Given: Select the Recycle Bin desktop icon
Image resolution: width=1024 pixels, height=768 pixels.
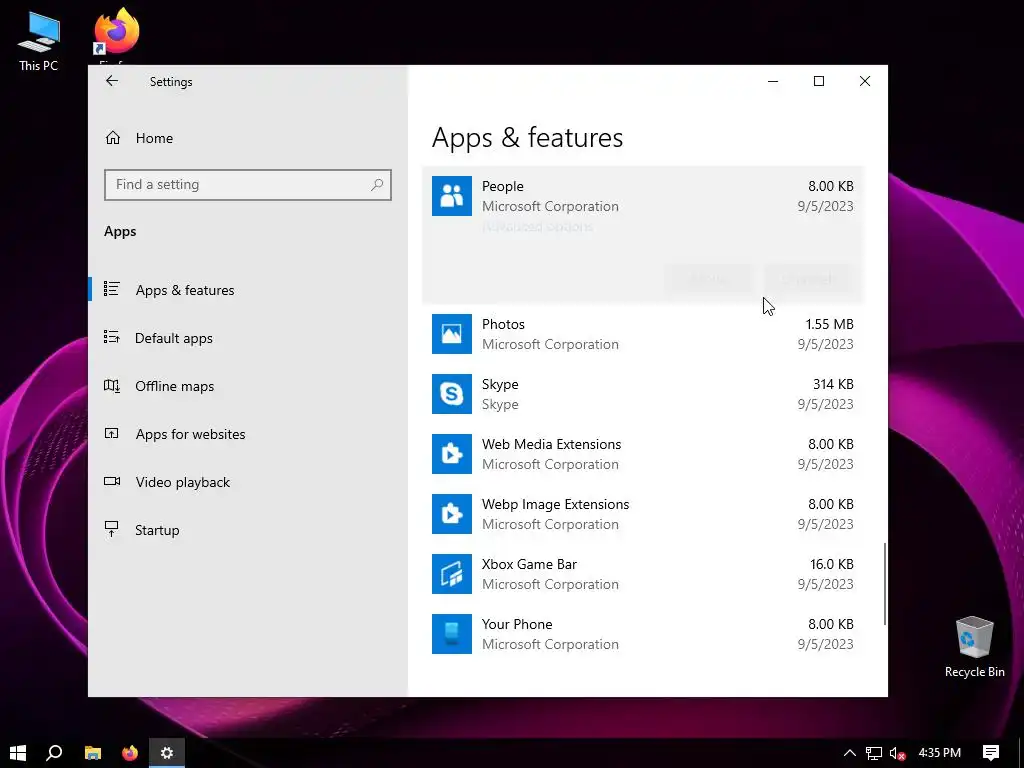Looking at the screenshot, I should [x=974, y=647].
